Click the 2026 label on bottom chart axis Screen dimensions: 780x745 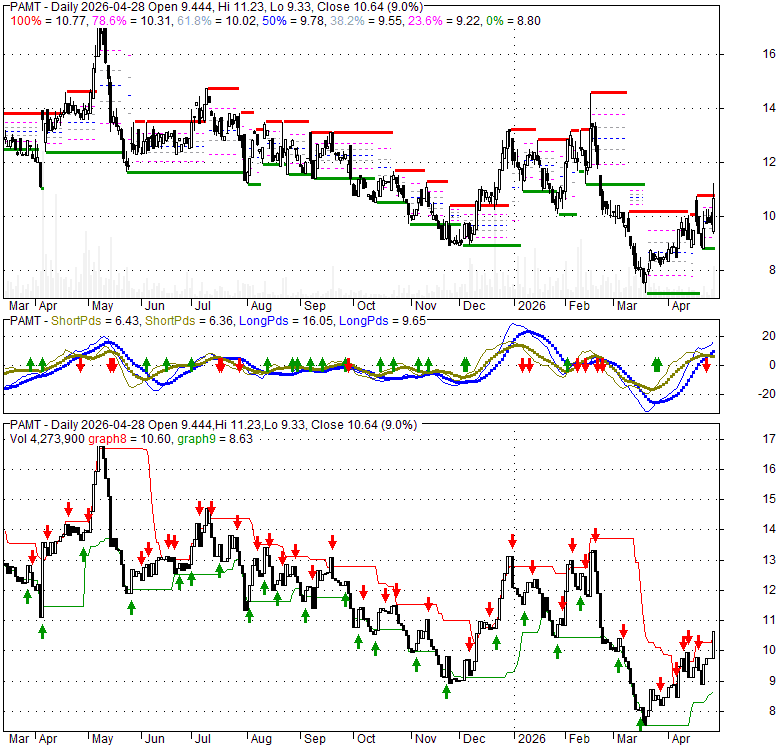pos(524,741)
